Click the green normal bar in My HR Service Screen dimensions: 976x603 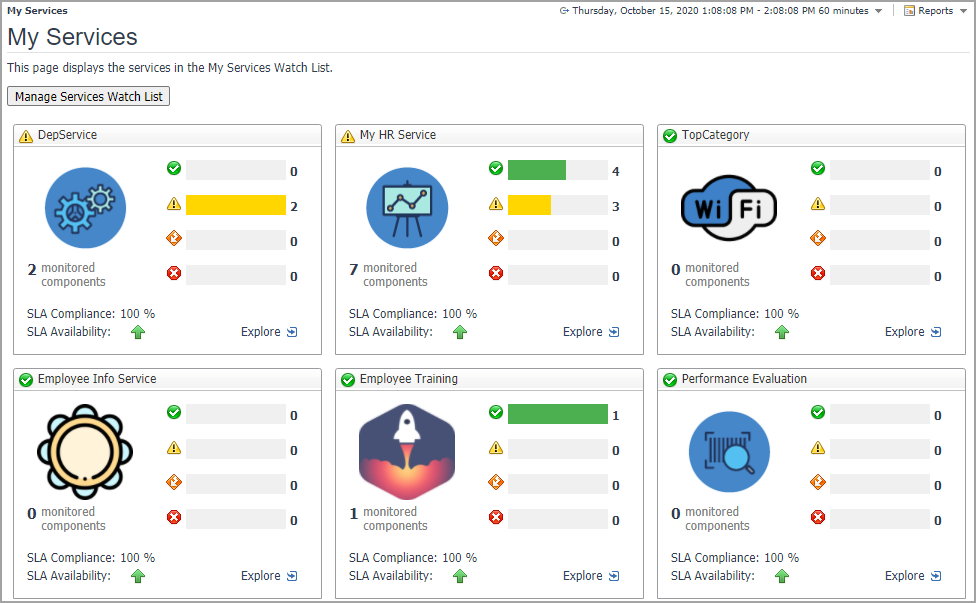point(536,170)
